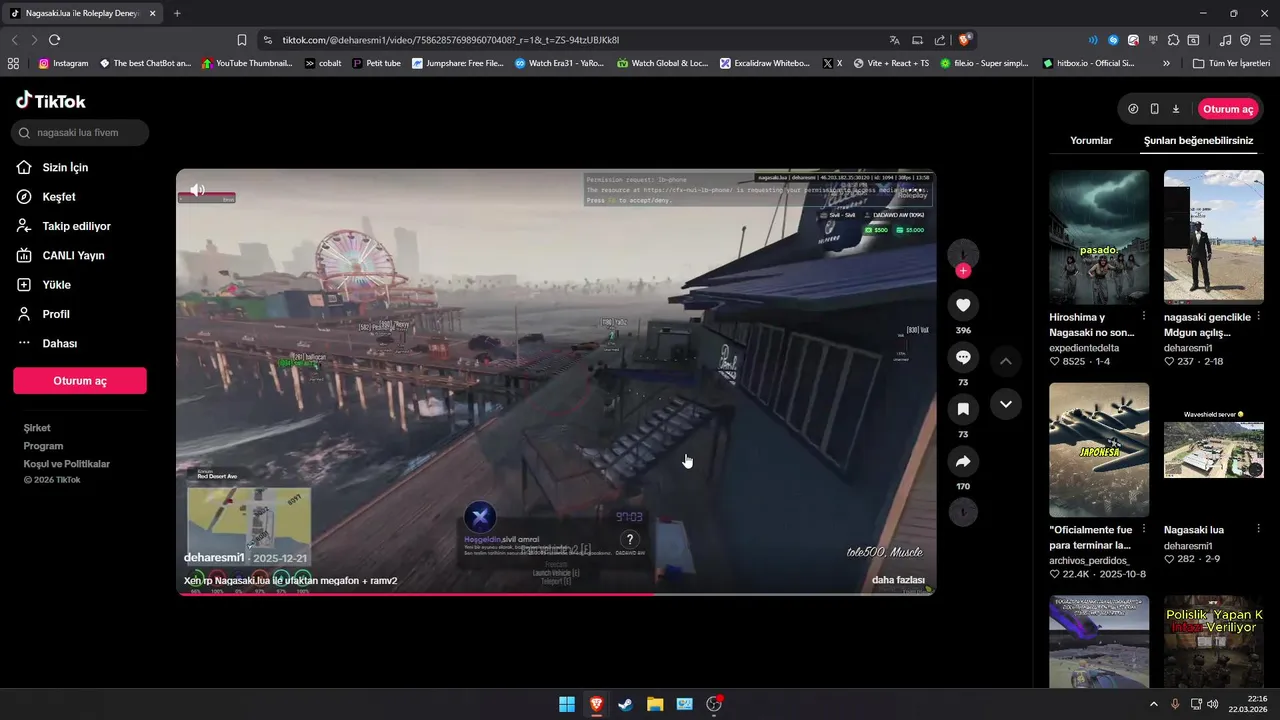Open the Polislik Yapan video thumbnail

1214,640
